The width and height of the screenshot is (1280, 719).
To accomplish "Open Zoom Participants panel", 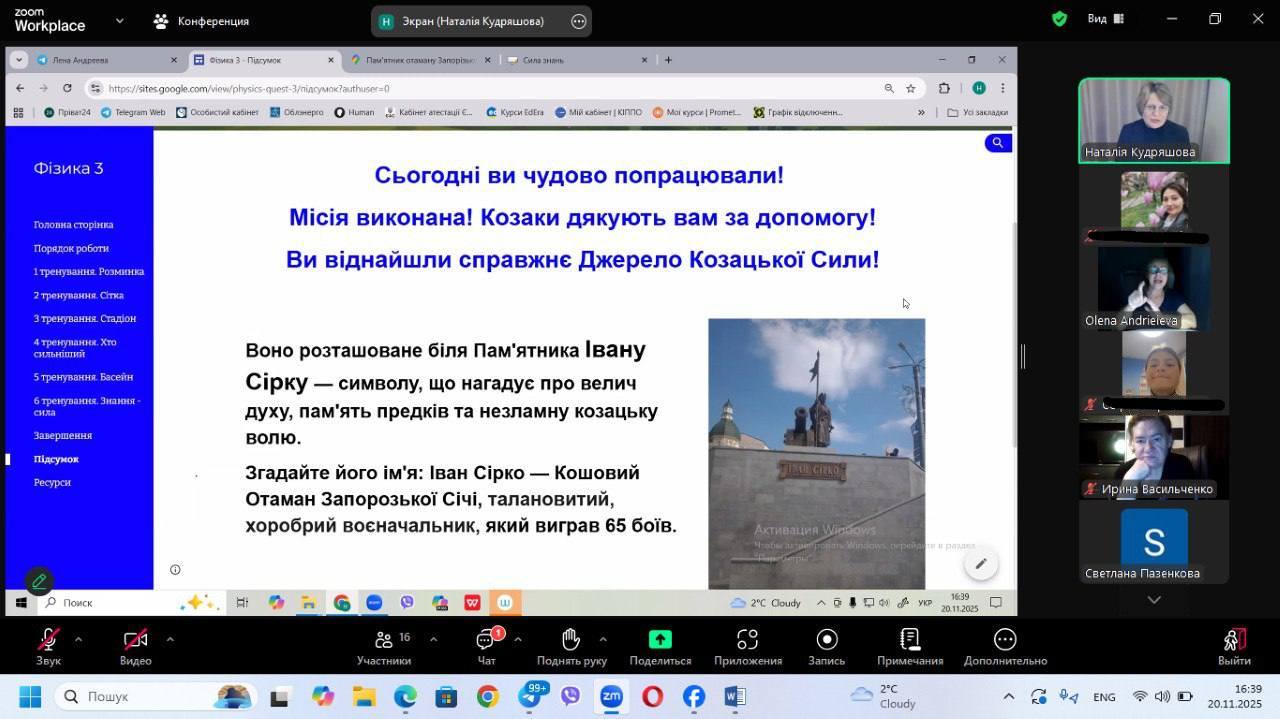I will point(384,646).
